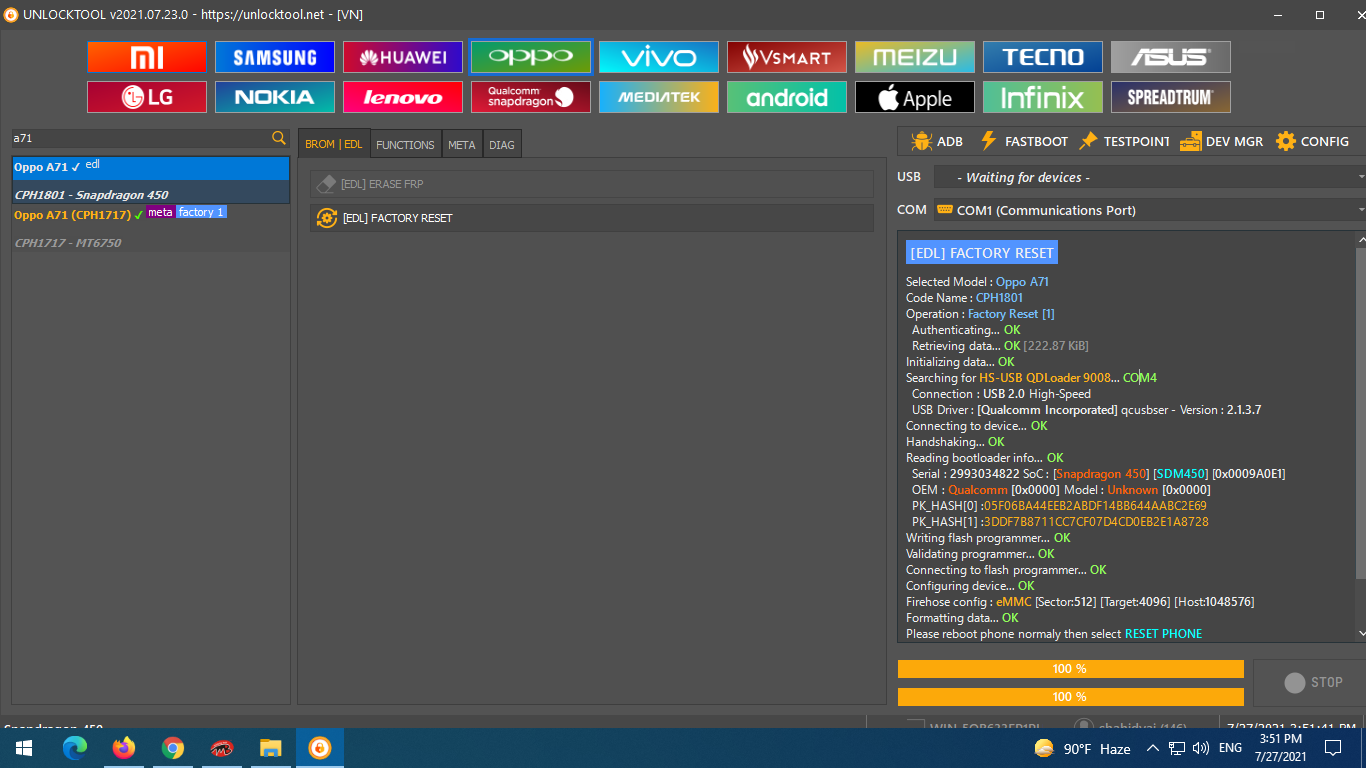Open the Windows Start menu
This screenshot has height=768, width=1366.
coord(22,748)
